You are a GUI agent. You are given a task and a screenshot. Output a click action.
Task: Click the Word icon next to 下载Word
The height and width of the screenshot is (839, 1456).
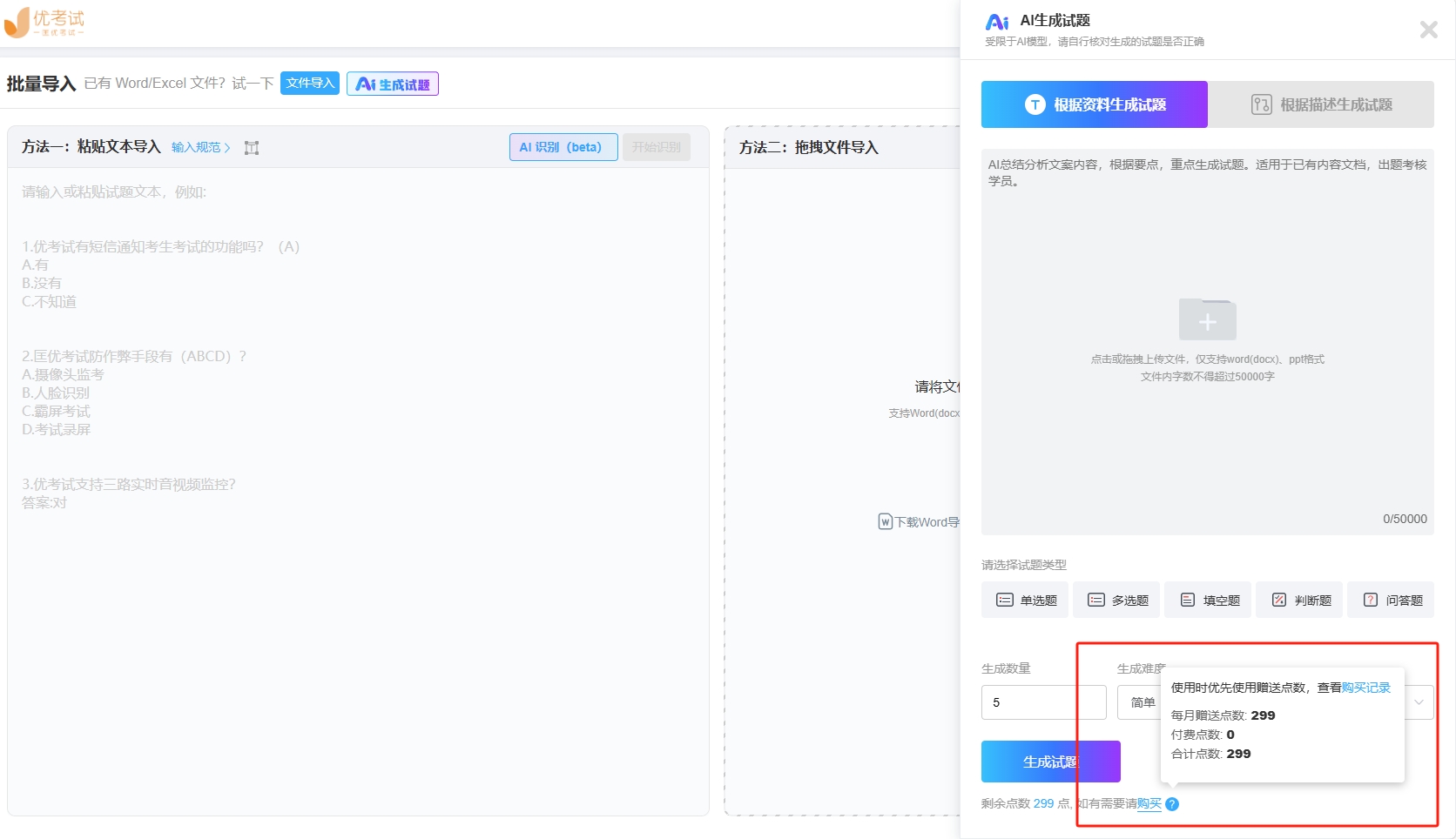[885, 522]
